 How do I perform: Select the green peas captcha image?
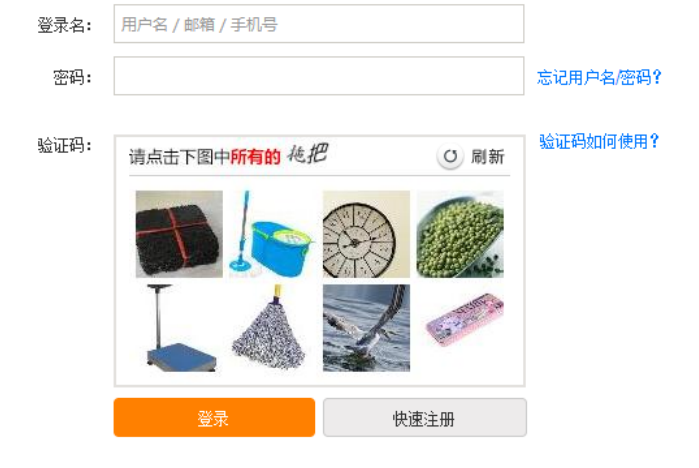click(x=460, y=234)
